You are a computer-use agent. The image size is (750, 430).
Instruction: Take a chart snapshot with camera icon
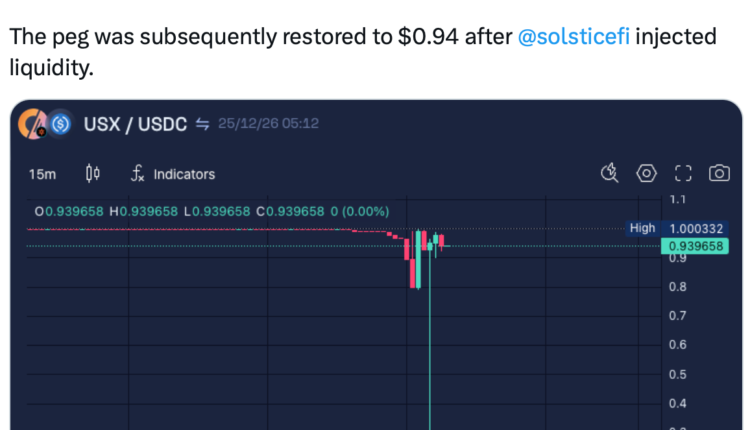(719, 174)
